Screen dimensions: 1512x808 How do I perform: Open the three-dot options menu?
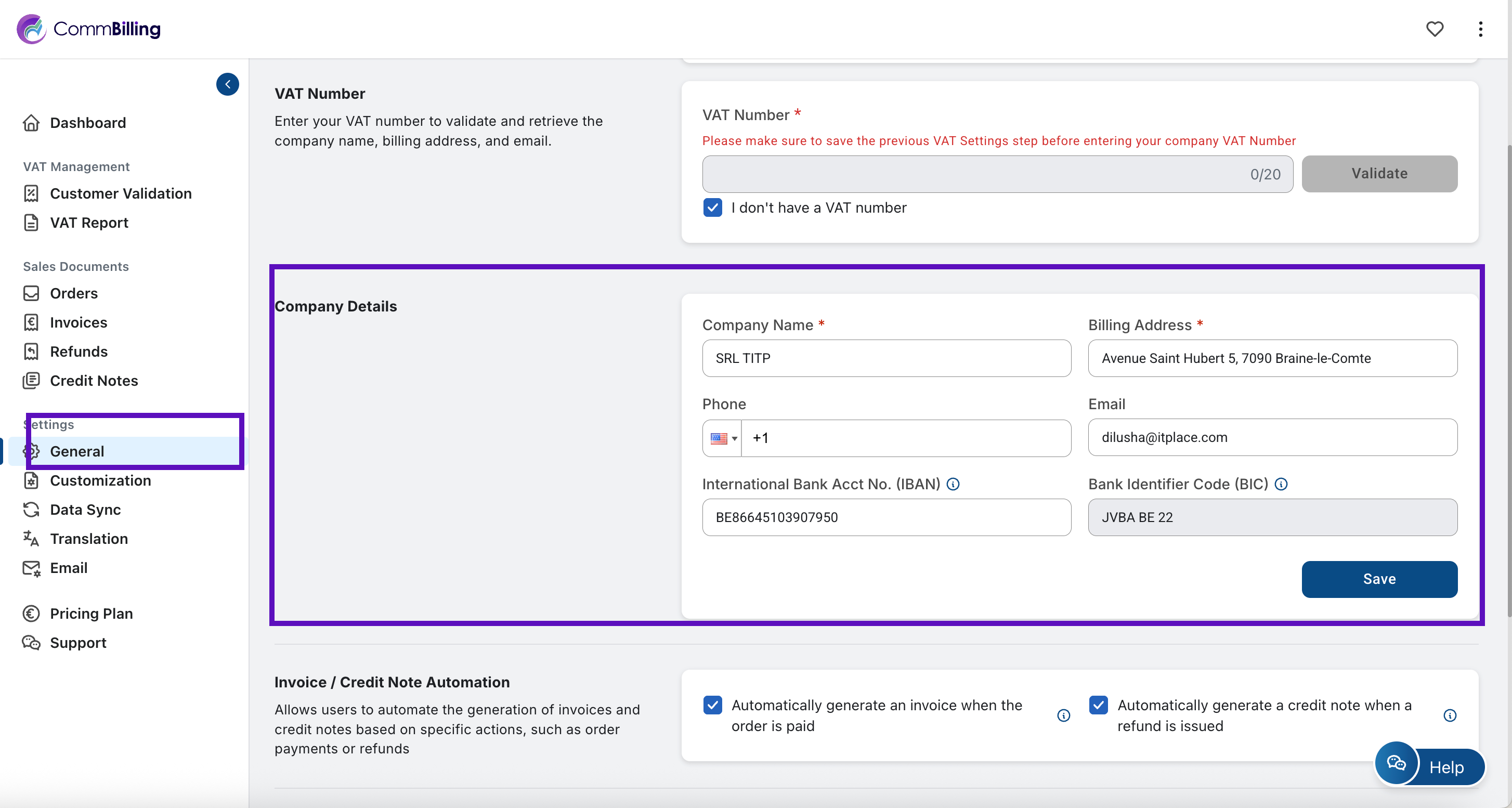pos(1480,29)
